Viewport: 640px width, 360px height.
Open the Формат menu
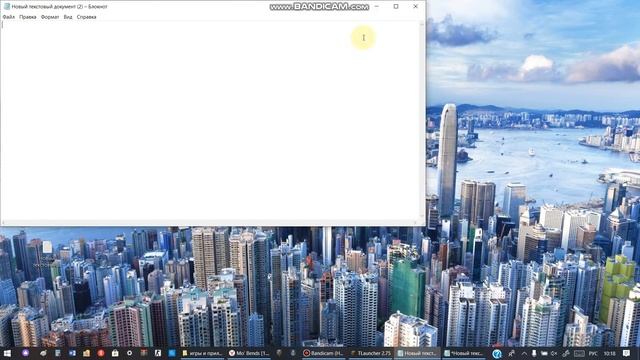[x=50, y=17]
